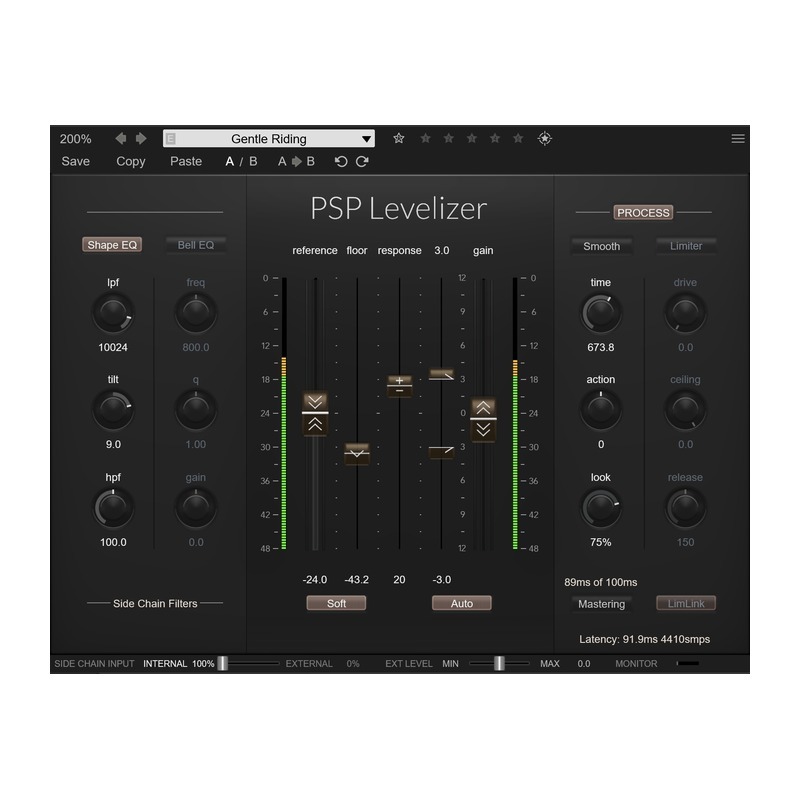This screenshot has width=800, height=800.
Task: Copy A to B arrow
Action: tap(296, 162)
